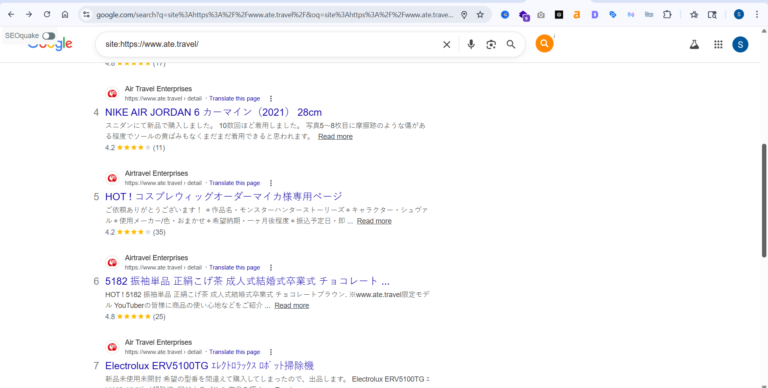This screenshot has width=768, height=388.
Task: Translate the コスプレウィッグ result page
Action: tap(235, 183)
